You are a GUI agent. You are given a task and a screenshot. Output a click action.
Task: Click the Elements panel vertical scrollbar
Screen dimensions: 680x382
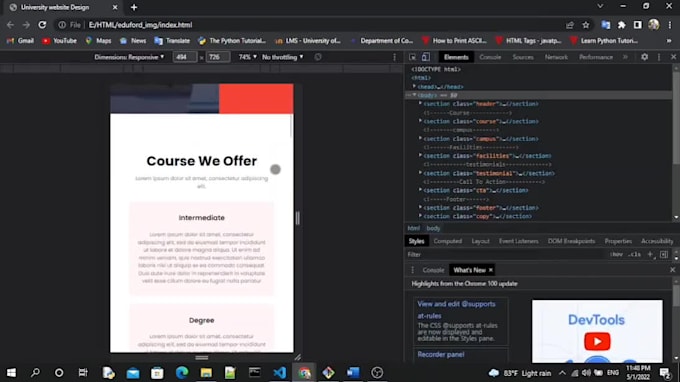pos(676,117)
